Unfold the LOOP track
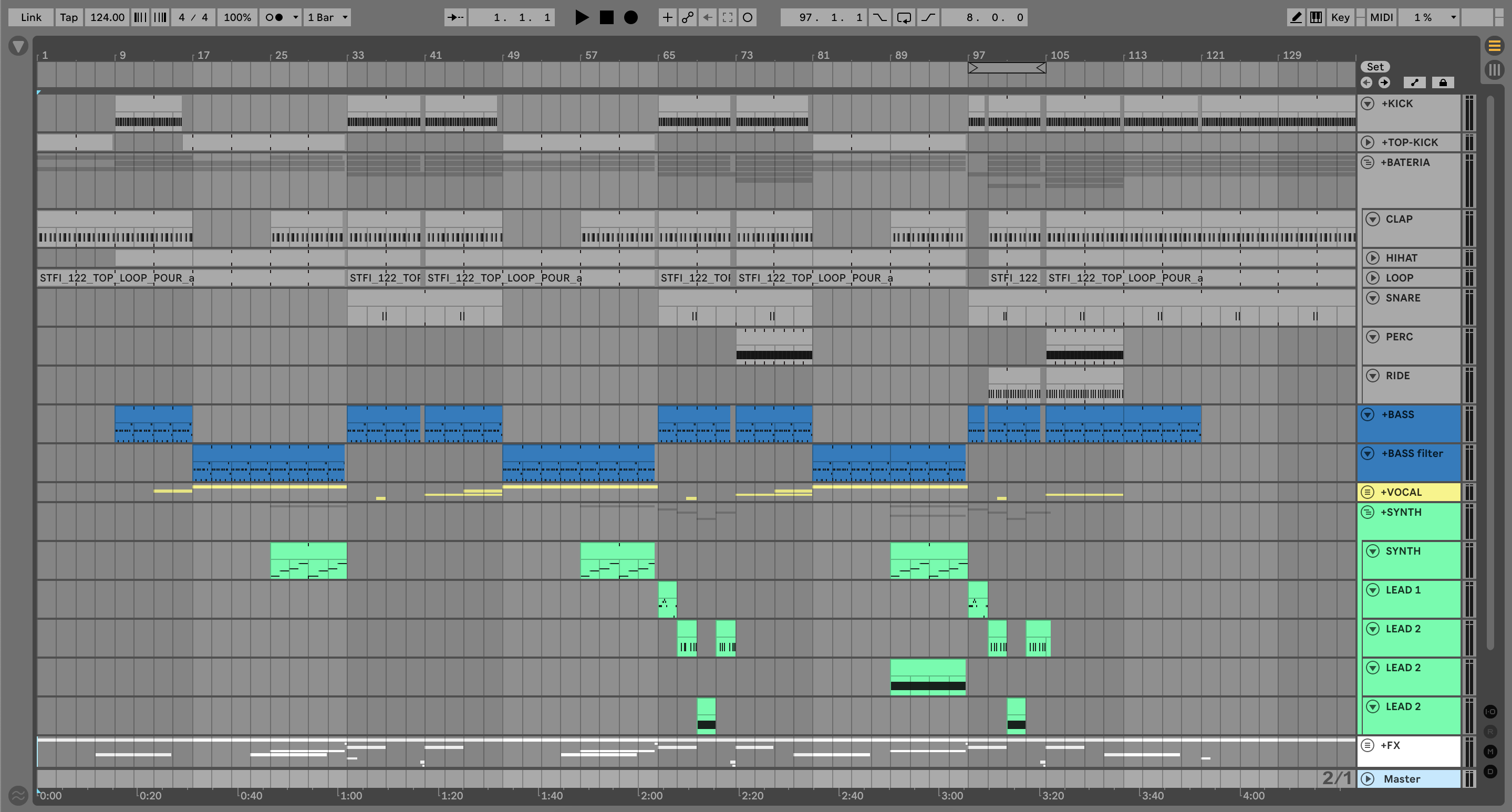Screen dimensions: 1512x812 click(1372, 277)
